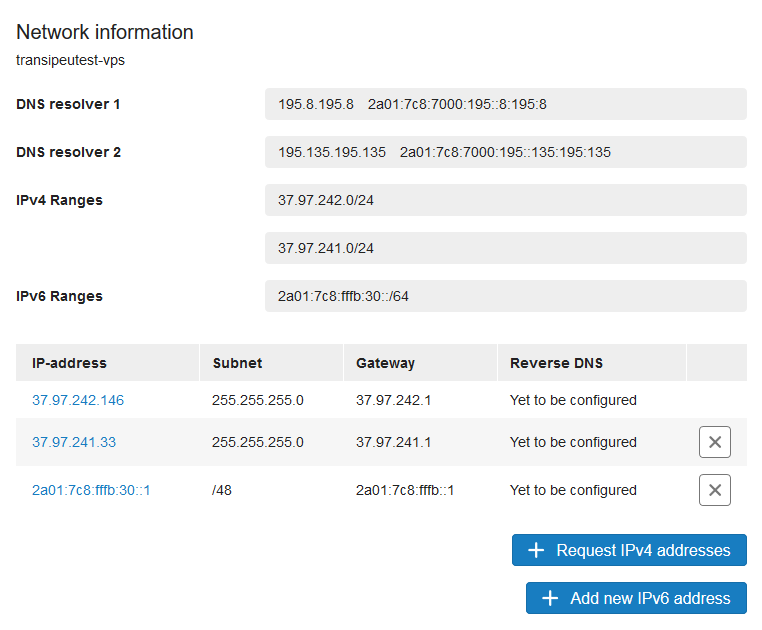Screen dimensions: 762x630
Task: Open the 37.97.242.146 IP link
Action: coord(78,400)
